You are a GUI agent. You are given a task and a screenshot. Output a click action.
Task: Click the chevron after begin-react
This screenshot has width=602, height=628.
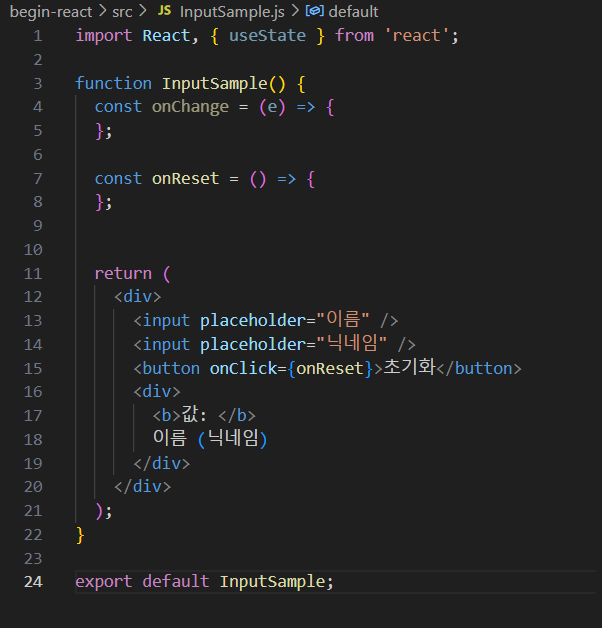point(103,11)
